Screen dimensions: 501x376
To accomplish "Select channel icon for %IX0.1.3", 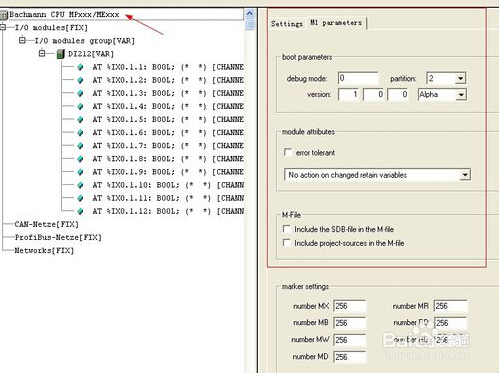I will tap(80, 93).
